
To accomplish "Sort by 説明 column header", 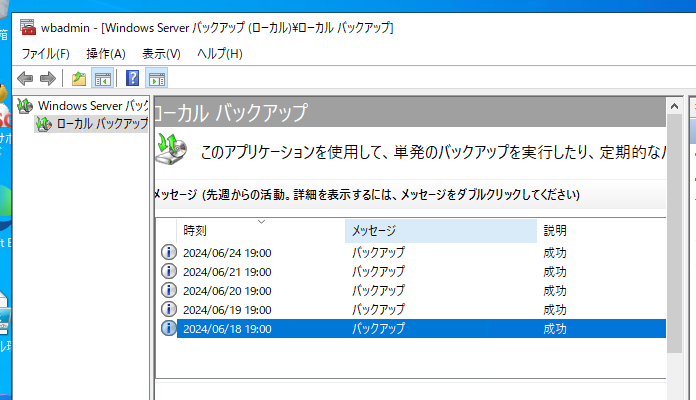I will [601, 231].
